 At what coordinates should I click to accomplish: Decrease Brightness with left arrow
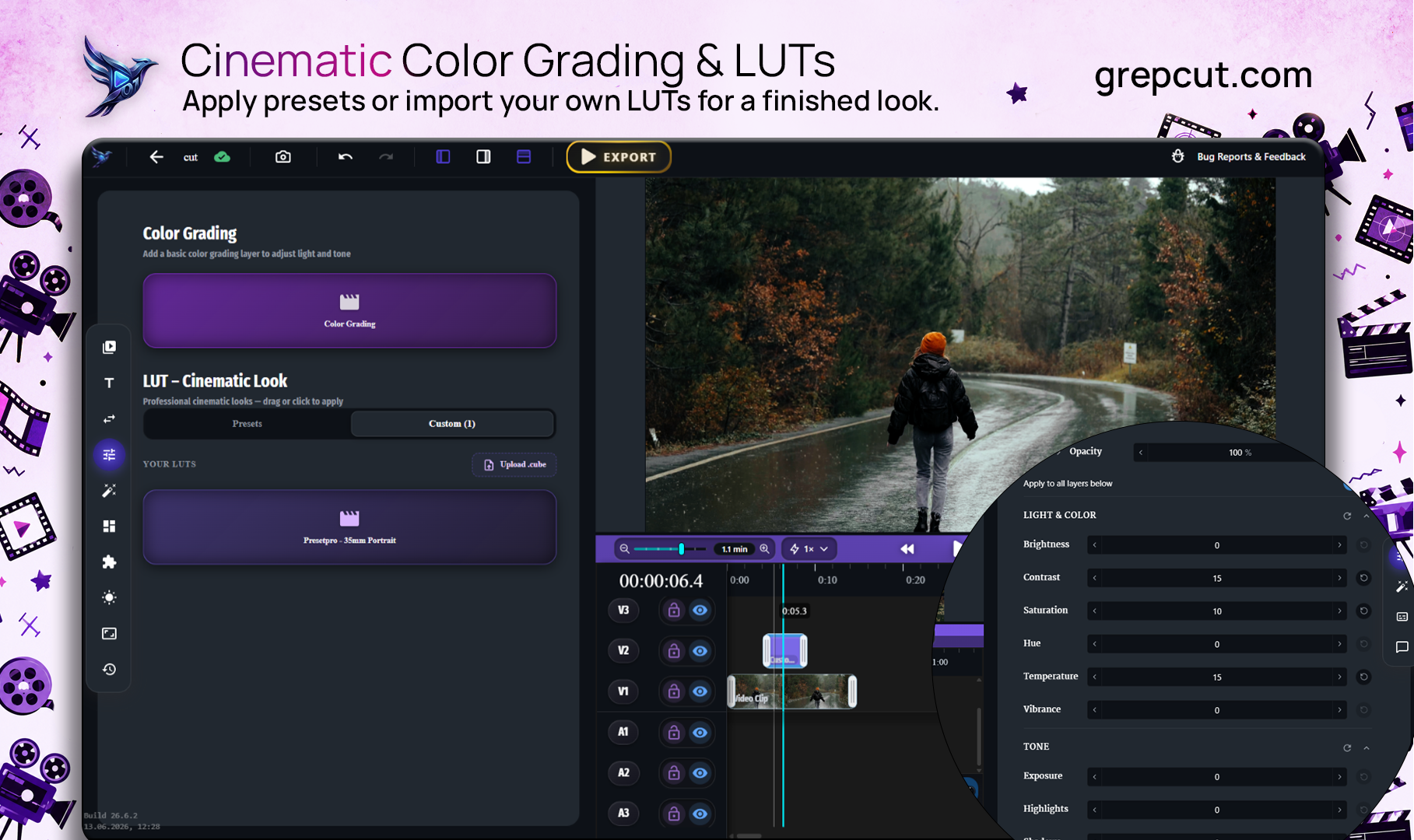(1095, 545)
